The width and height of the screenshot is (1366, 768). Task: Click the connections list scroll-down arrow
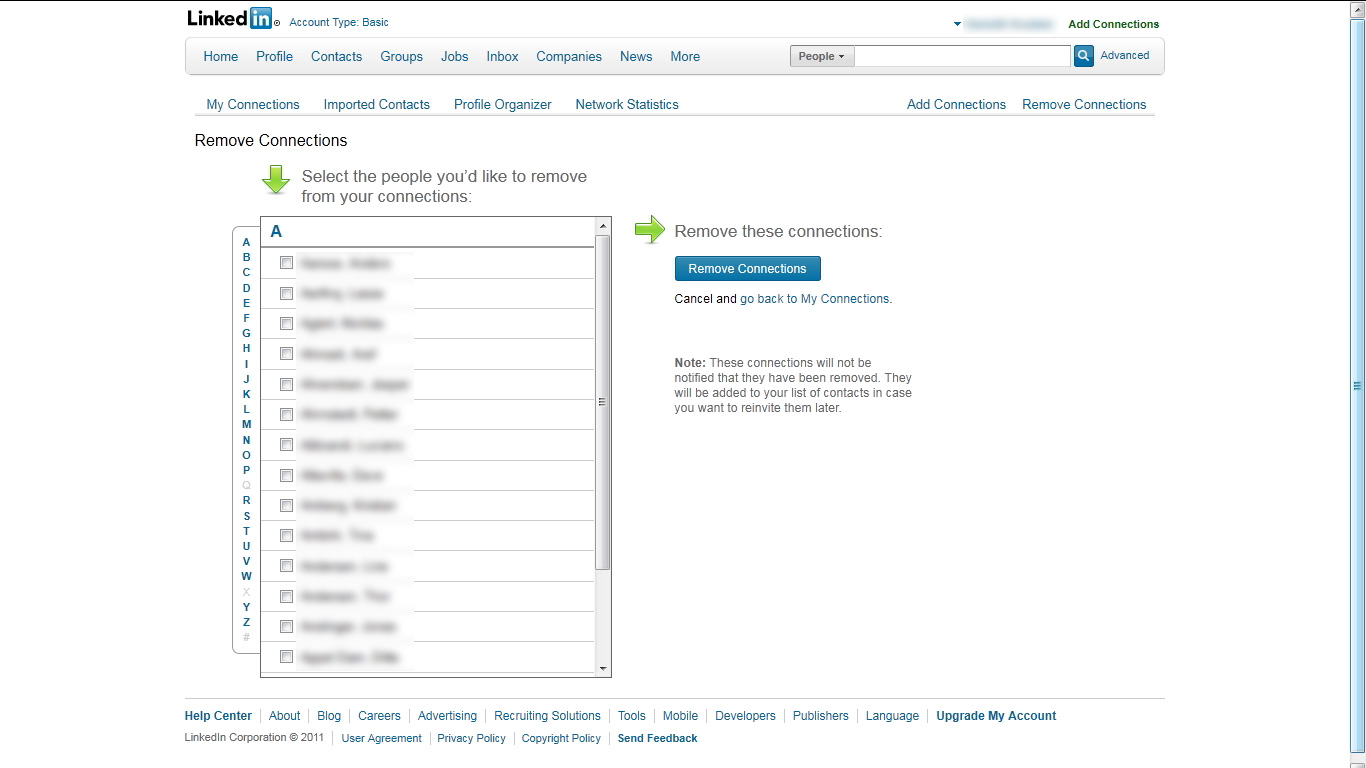pyautogui.click(x=603, y=668)
